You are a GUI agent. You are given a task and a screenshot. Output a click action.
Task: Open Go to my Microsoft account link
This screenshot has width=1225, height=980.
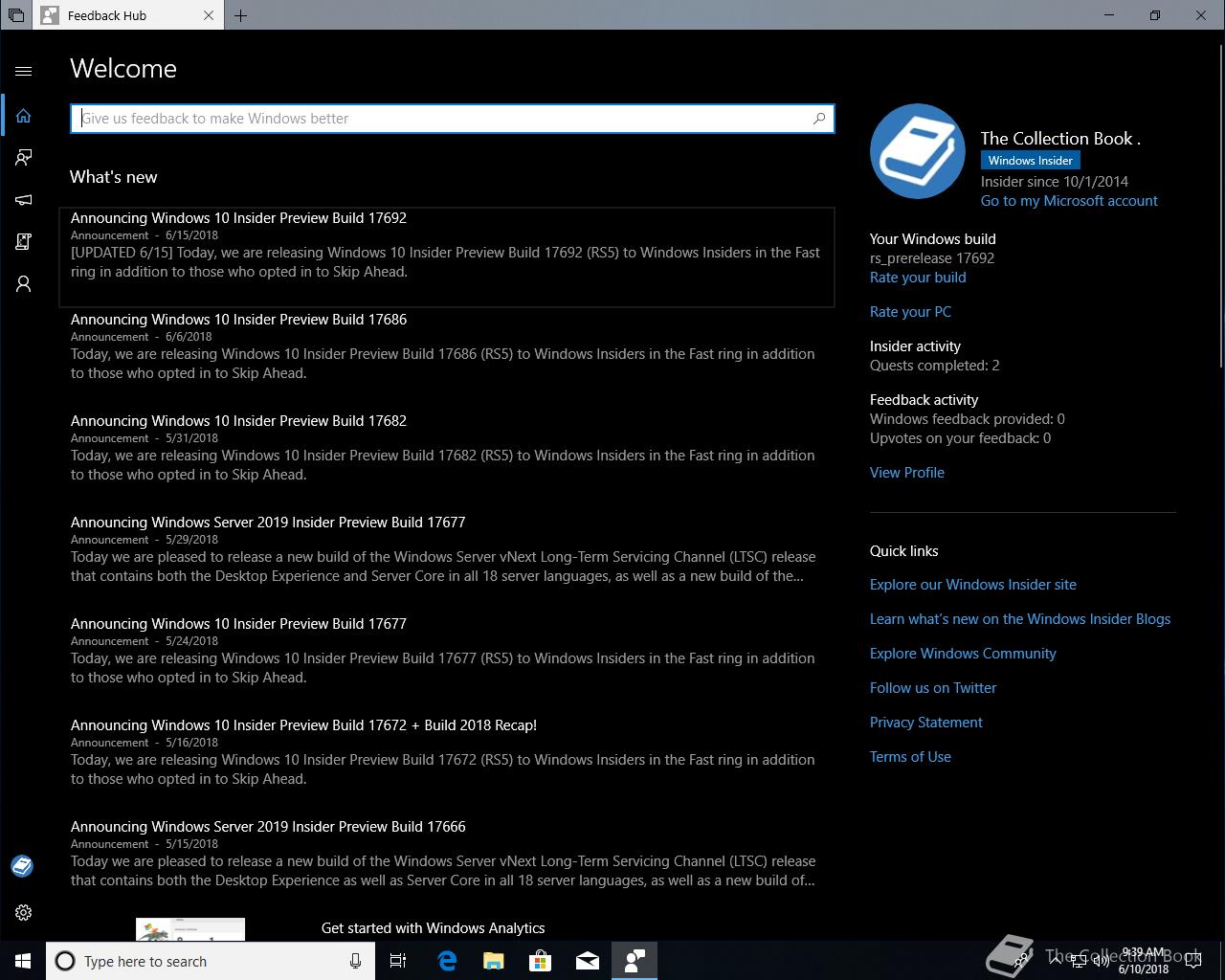click(x=1069, y=201)
